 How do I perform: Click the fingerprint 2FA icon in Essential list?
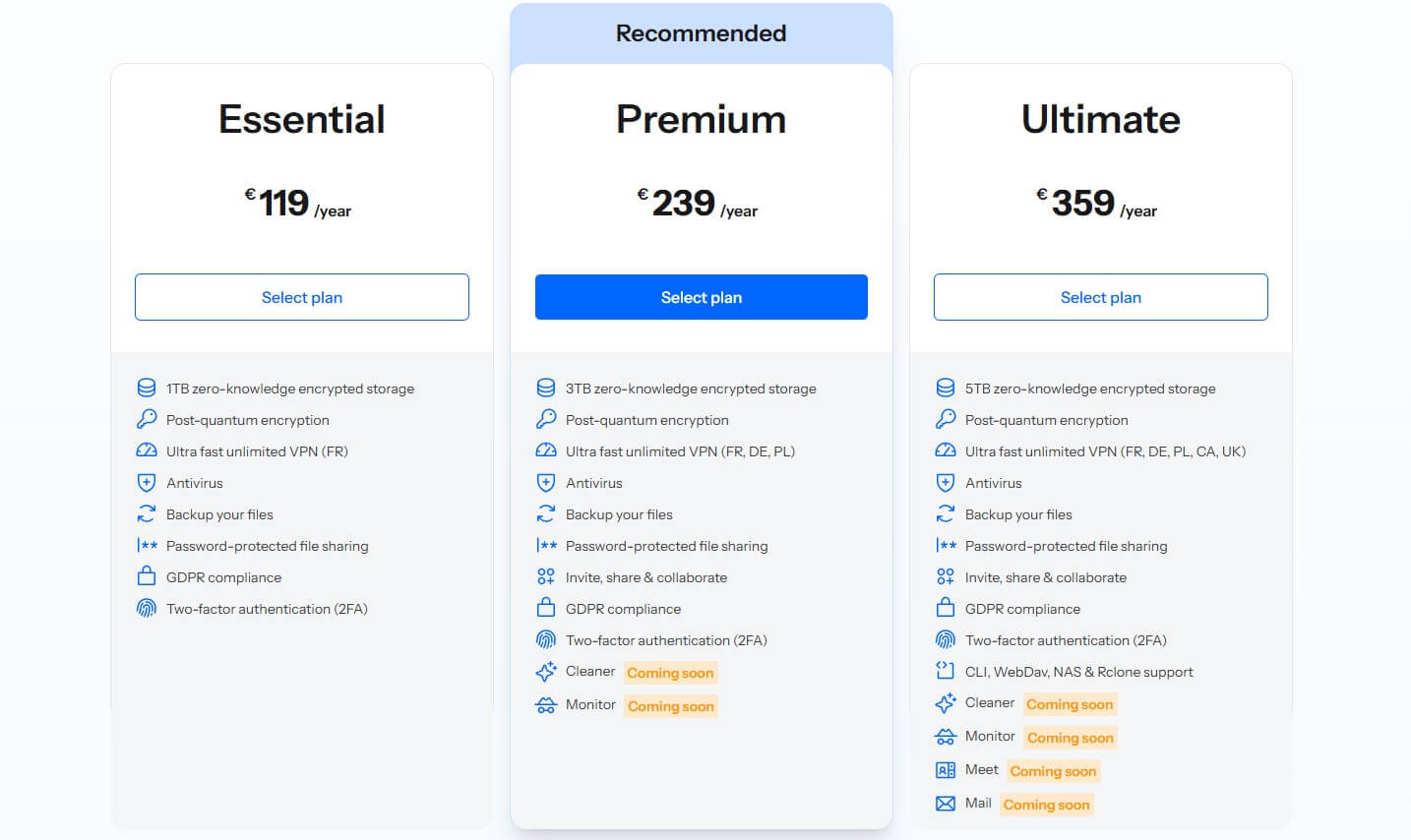click(147, 609)
